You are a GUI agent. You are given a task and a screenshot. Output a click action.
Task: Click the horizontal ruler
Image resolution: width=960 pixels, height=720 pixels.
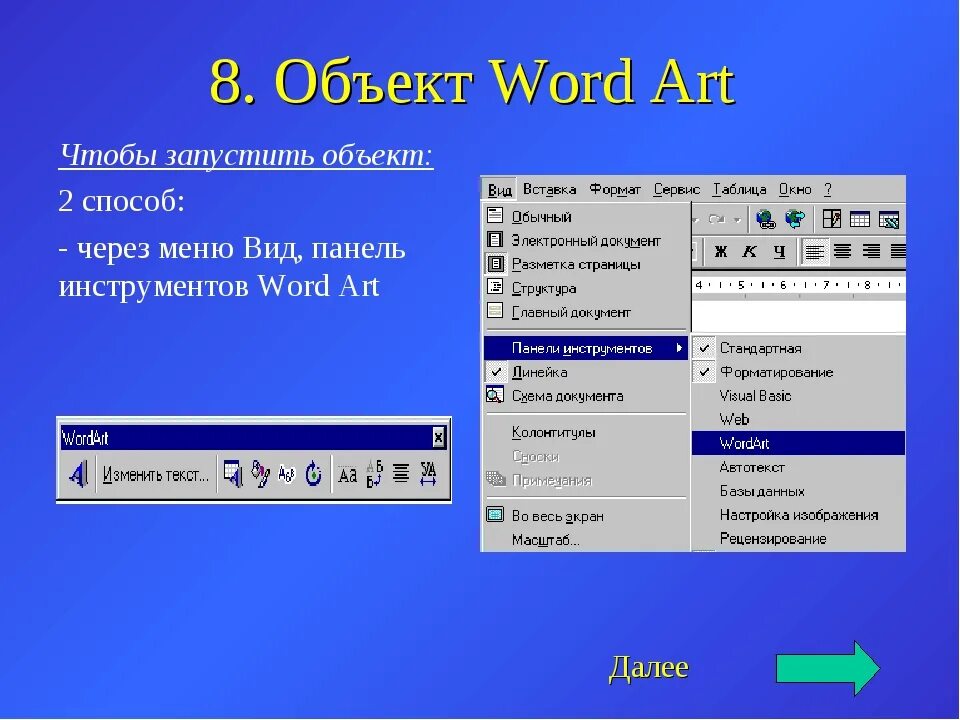point(798,285)
